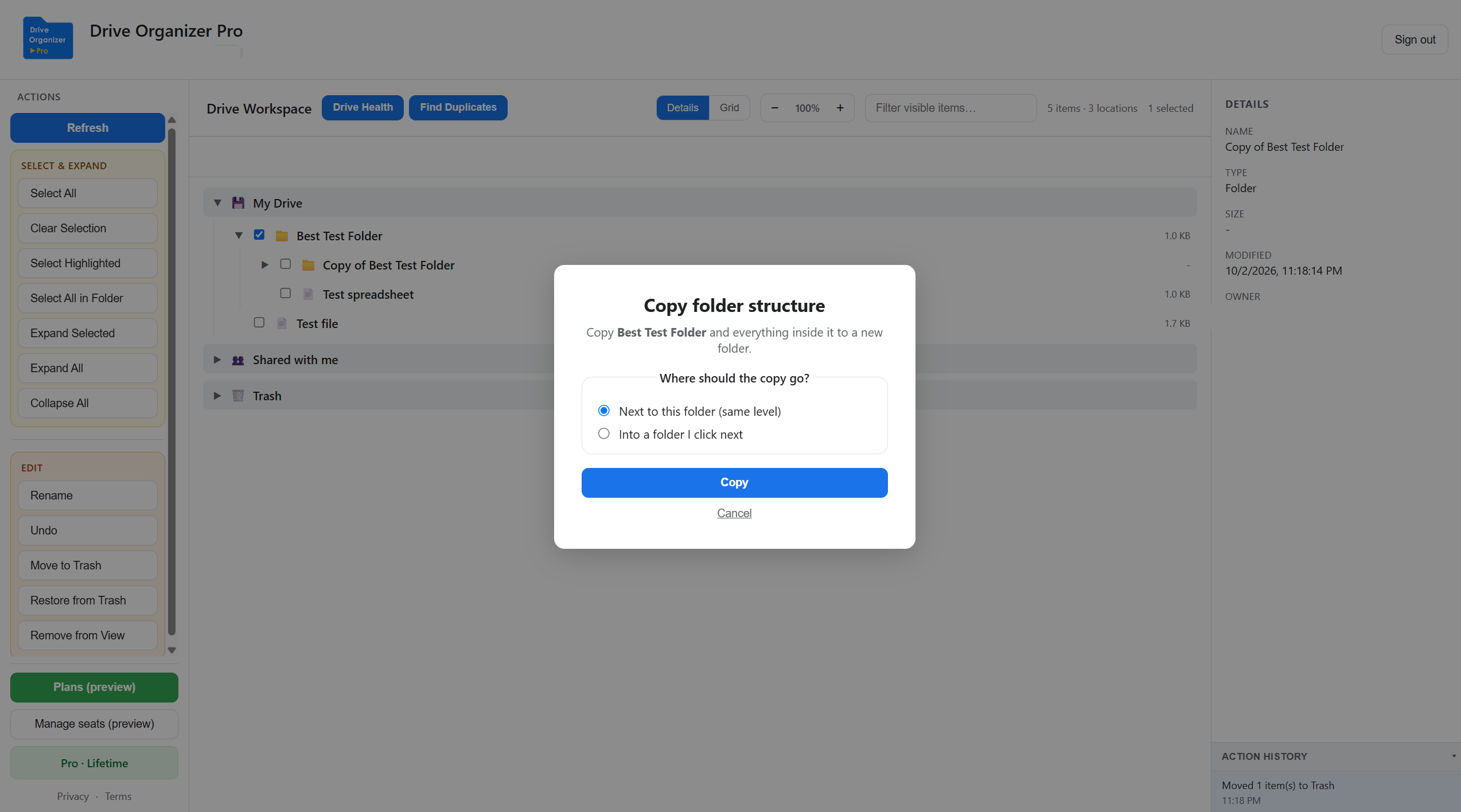Select Into a folder I click next
Viewport: 1461px width, 812px height.
604,434
